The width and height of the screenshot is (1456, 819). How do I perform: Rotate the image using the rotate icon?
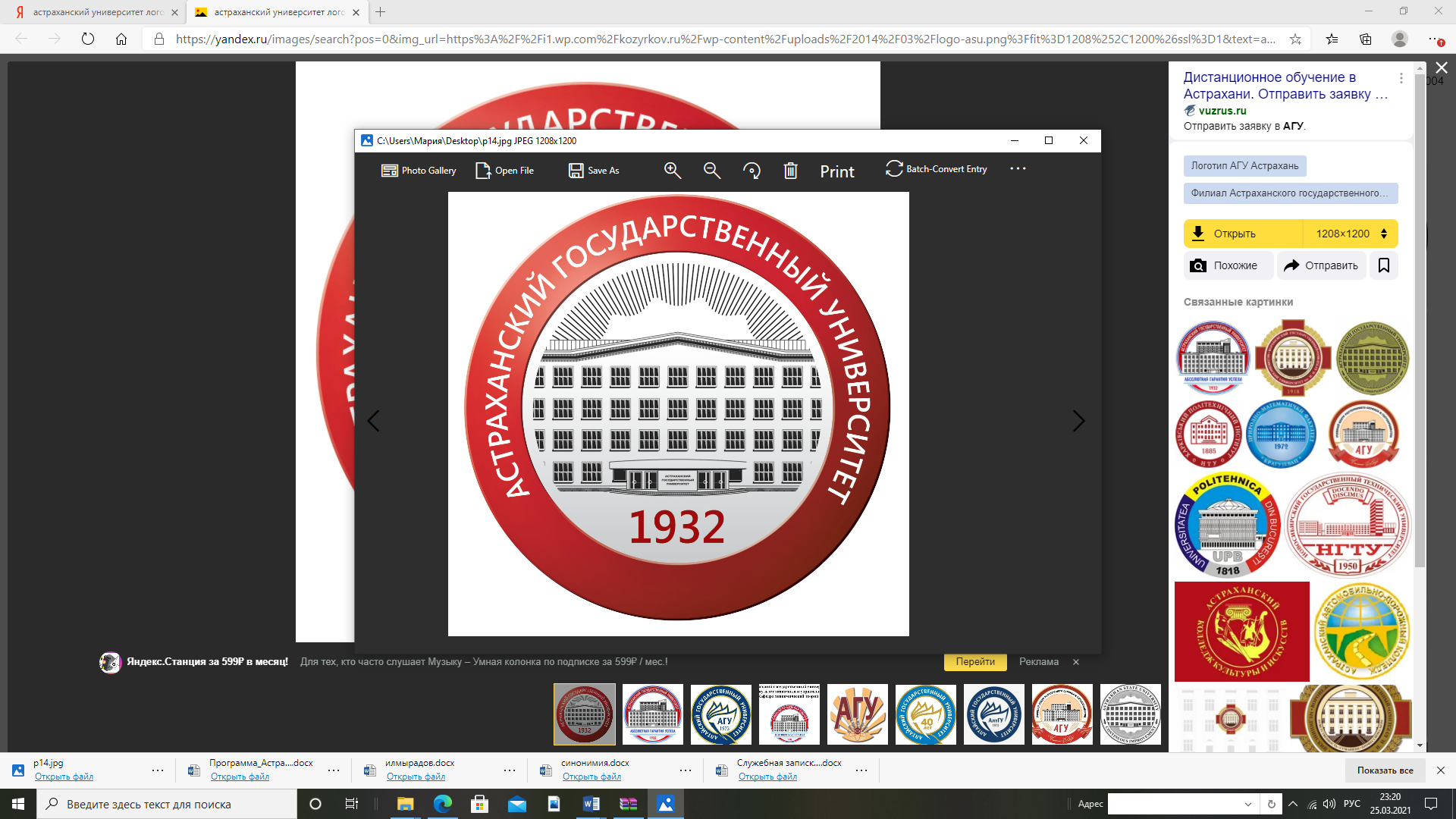click(752, 171)
